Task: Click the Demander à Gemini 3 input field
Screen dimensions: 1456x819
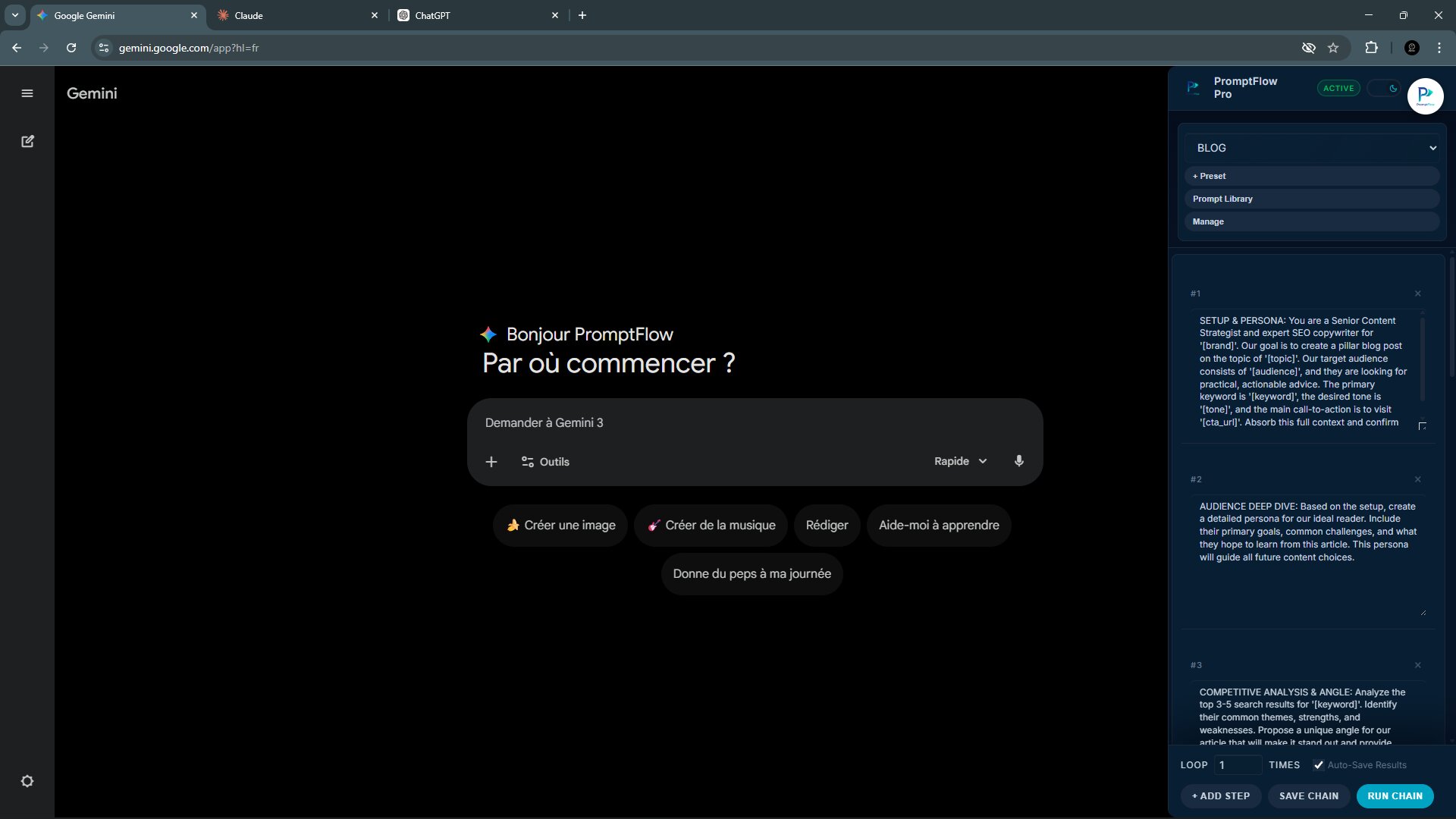Action: coord(755,423)
